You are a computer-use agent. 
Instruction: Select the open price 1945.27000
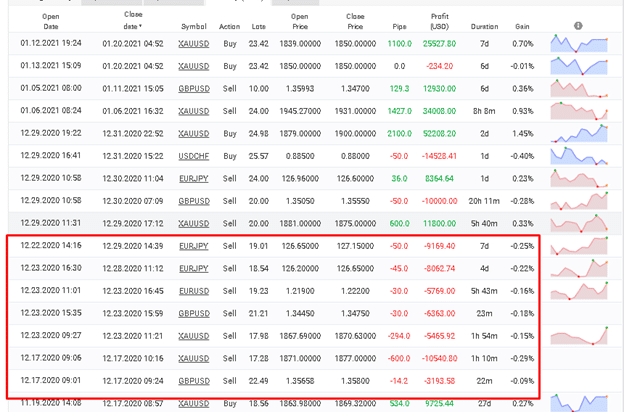[300, 111]
